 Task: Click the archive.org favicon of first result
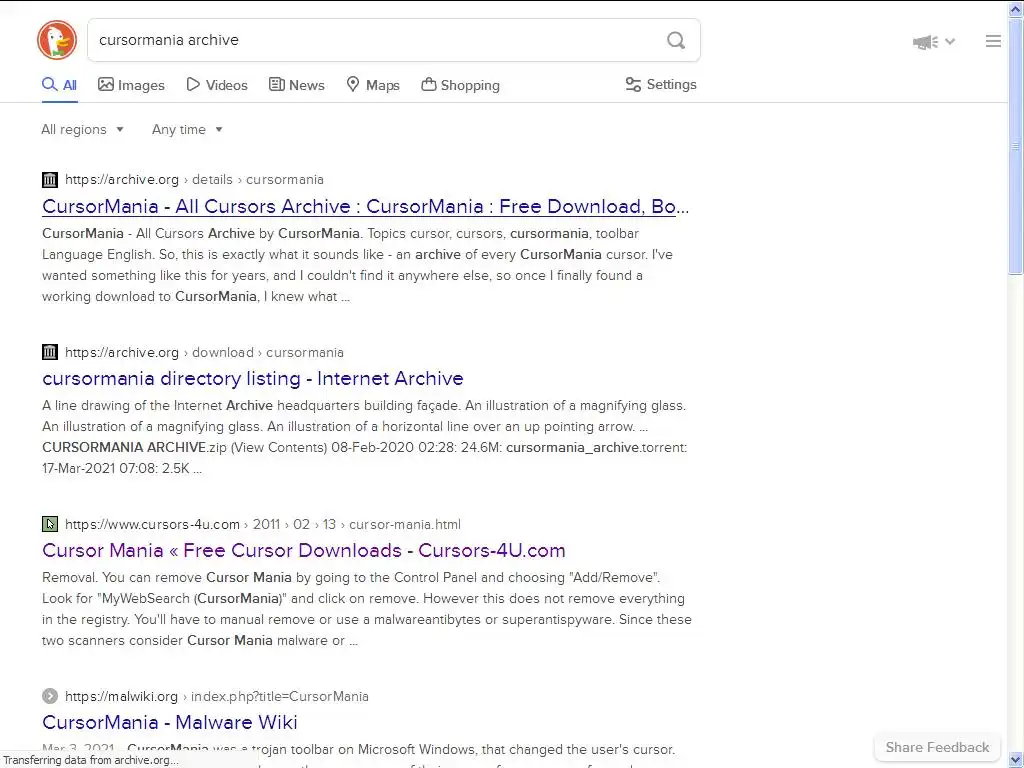[50, 180]
